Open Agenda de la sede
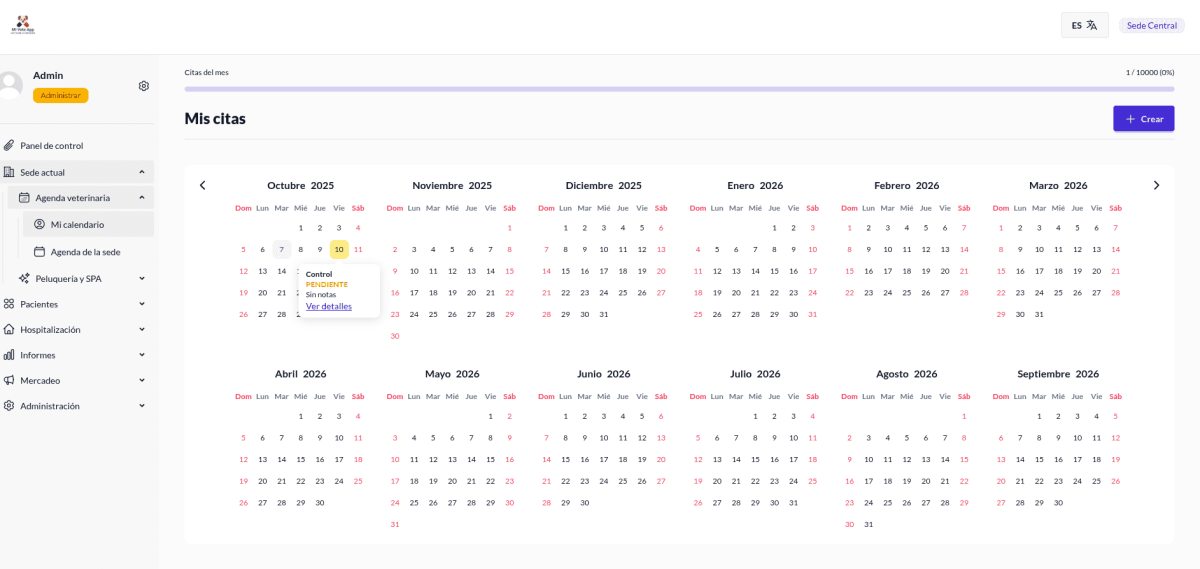Screen dimensions: 1200x569 click(85, 252)
